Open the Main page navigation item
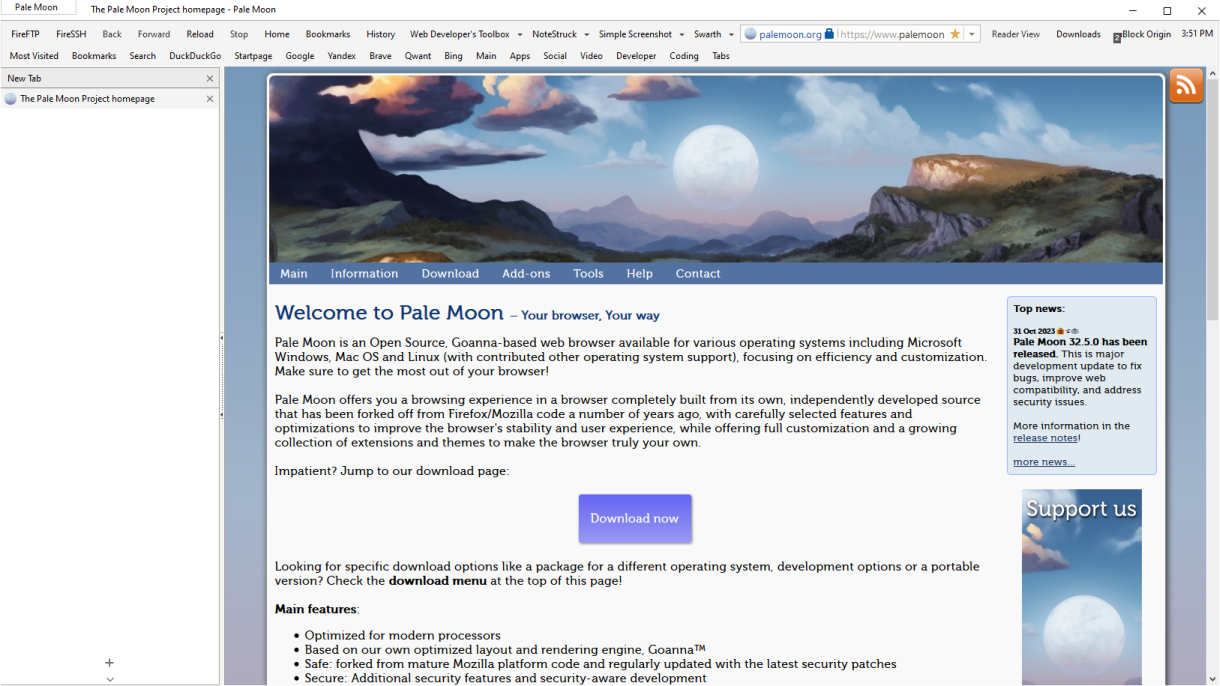The image size is (1220, 686). pos(294,273)
